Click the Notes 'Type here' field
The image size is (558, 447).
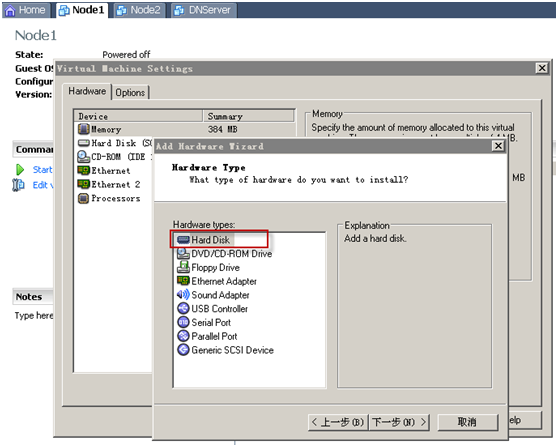point(34,316)
